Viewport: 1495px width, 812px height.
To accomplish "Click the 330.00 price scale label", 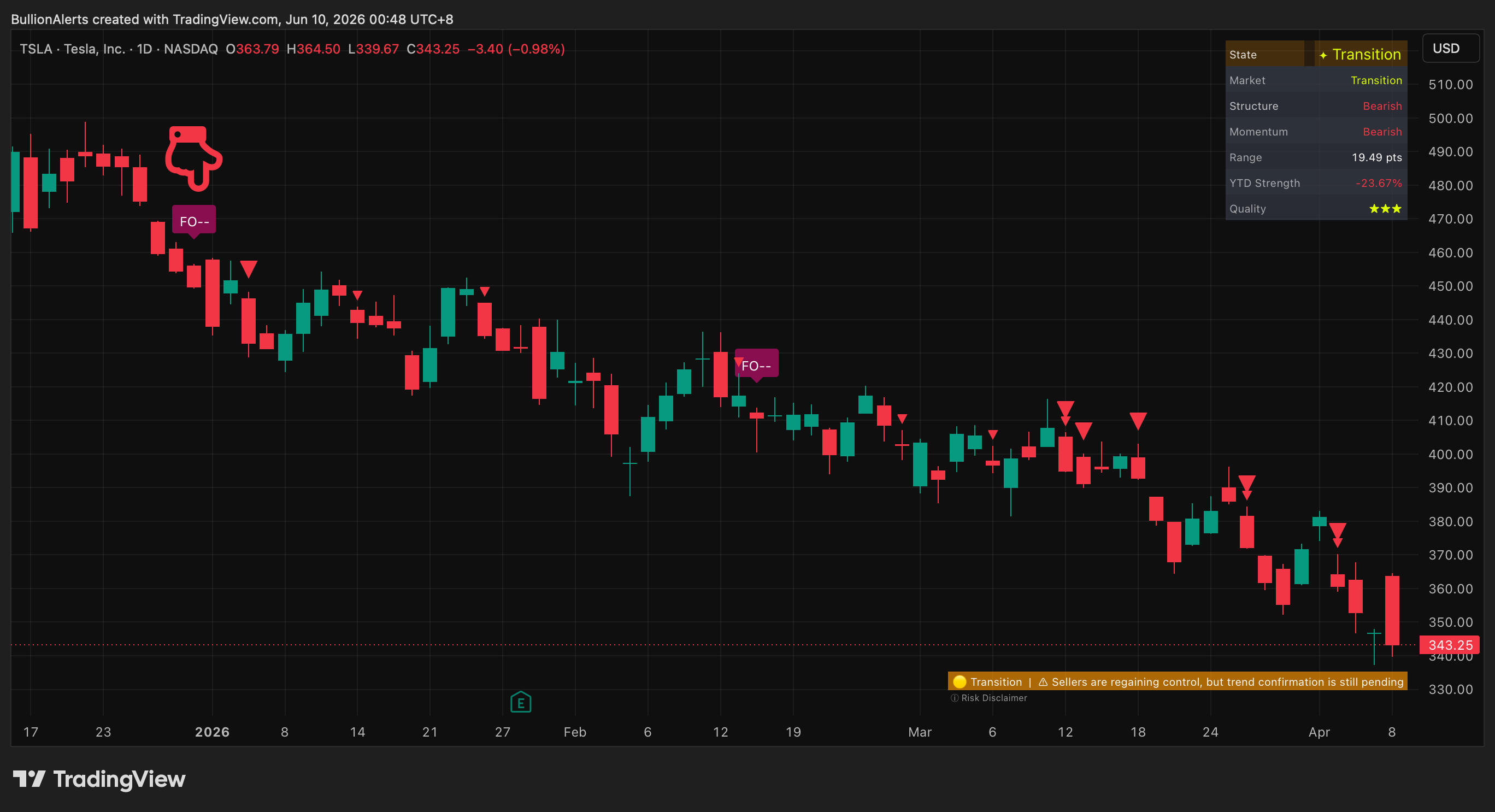I will [1450, 689].
